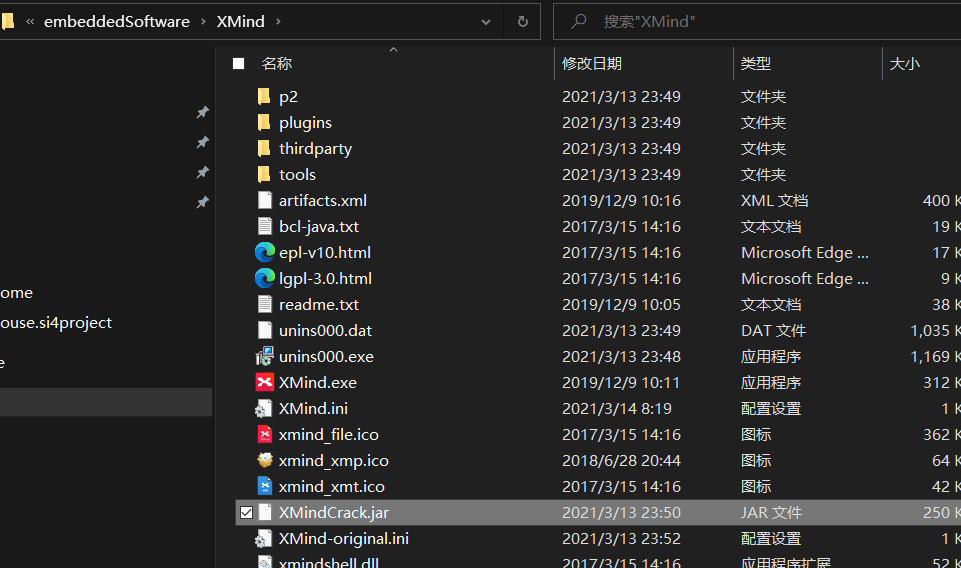This screenshot has width=961, height=568.
Task: Click the first pin icon in the navigation pane
Action: coord(202,112)
